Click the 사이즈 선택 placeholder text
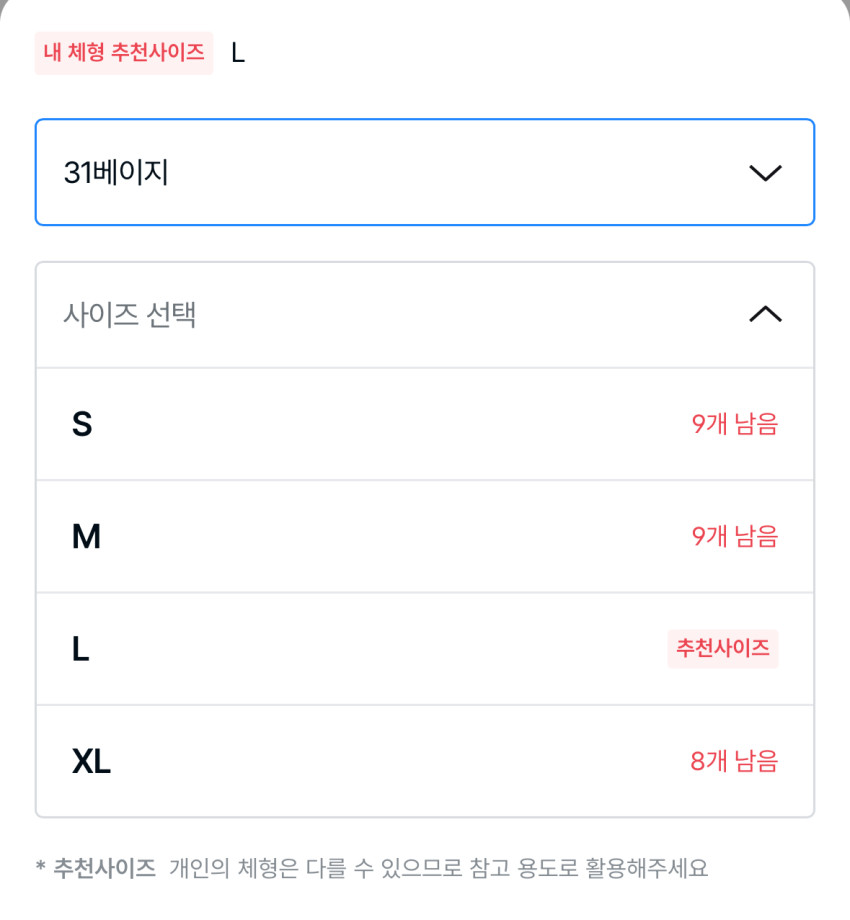Screen dimensions: 850x920 129,315
